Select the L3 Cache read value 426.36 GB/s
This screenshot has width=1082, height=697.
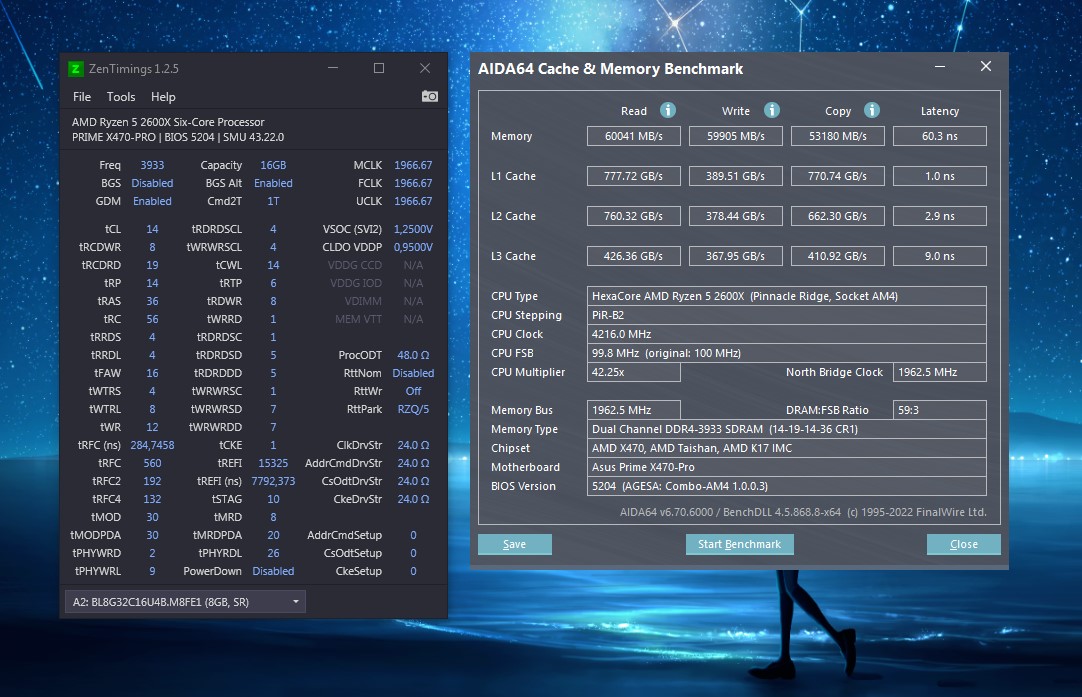pyautogui.click(x=633, y=256)
